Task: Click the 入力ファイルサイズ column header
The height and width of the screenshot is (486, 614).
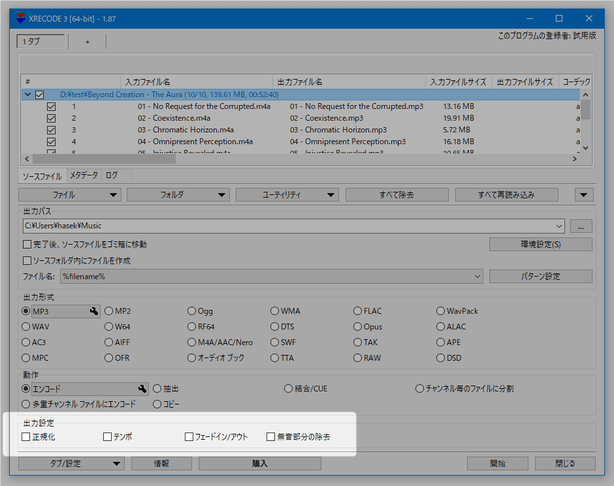Action: click(459, 82)
